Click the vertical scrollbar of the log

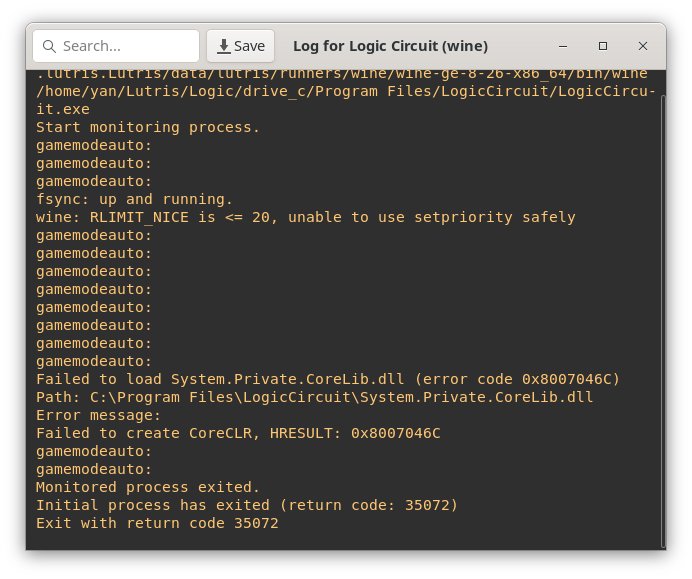tap(661, 300)
